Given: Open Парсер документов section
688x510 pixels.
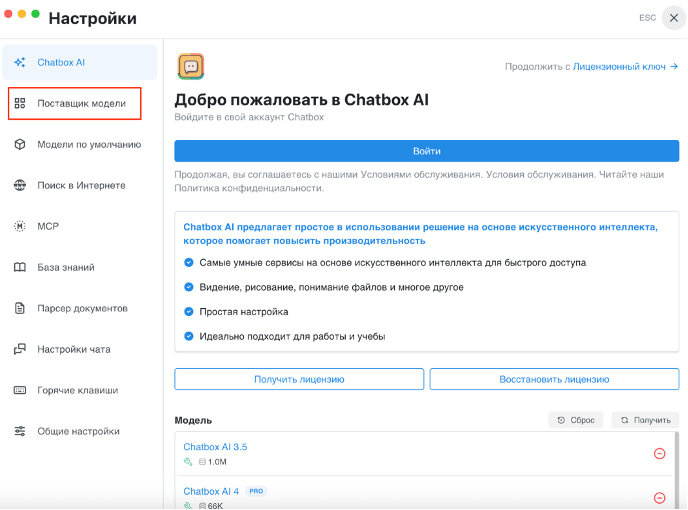Looking at the screenshot, I should pyautogui.click(x=80, y=308).
